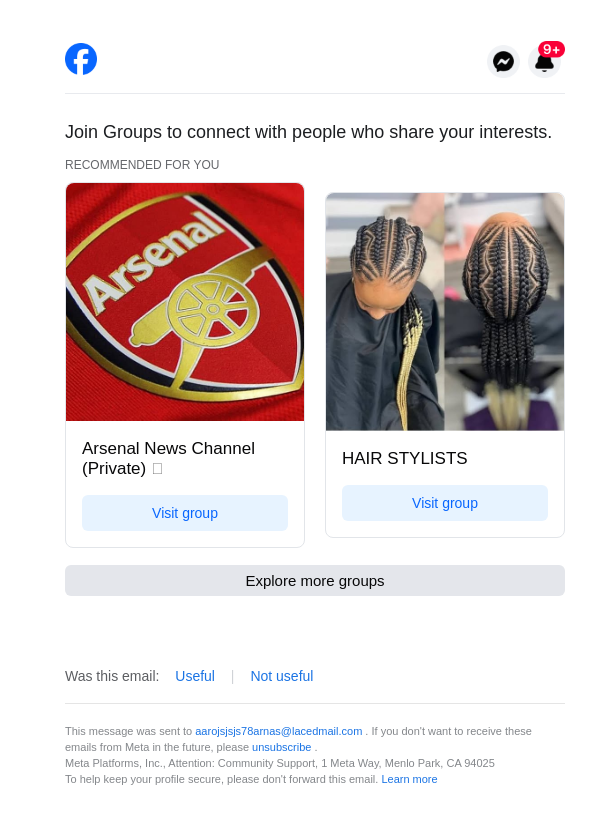Click the "RECOMMENDED FOR YOU" label

(142, 165)
